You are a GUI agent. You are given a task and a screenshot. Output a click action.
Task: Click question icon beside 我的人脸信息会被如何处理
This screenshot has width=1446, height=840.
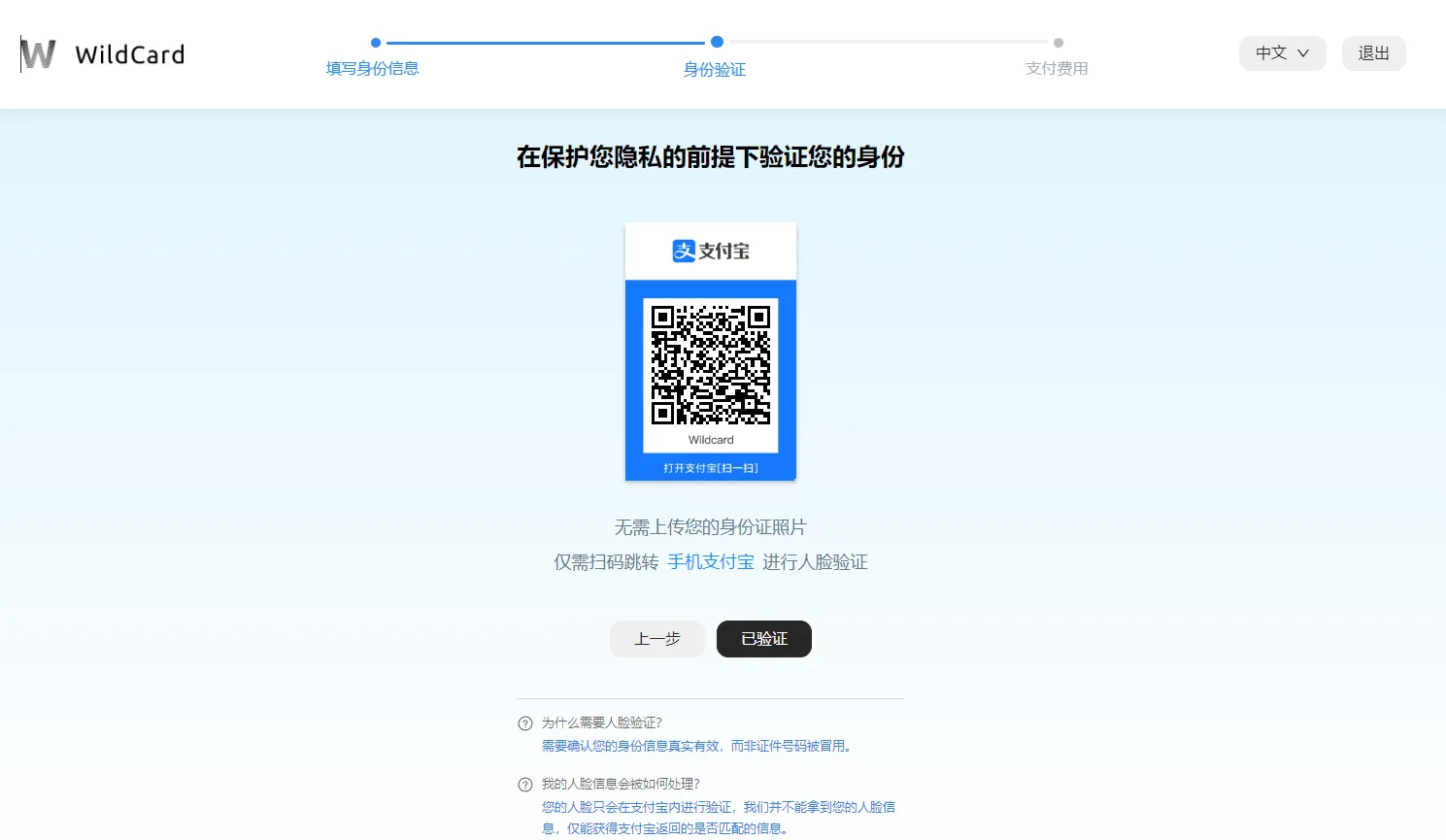tap(525, 785)
